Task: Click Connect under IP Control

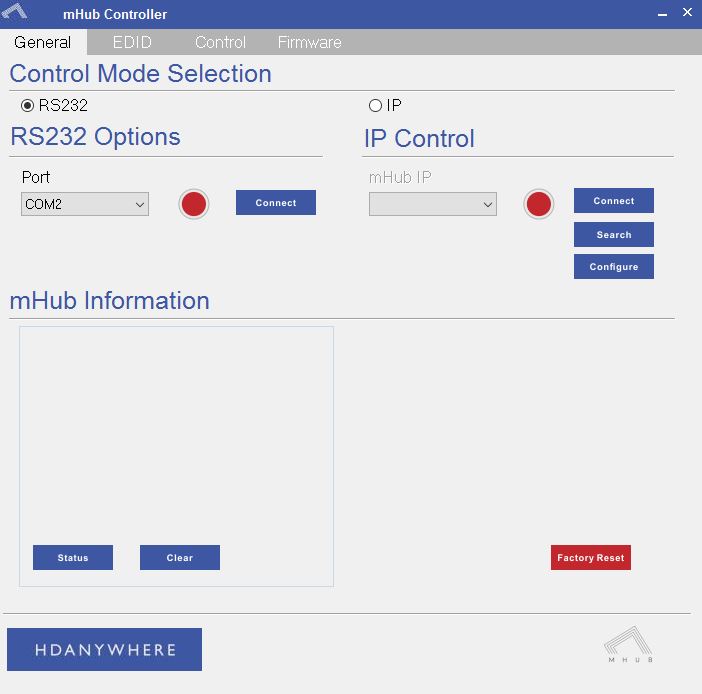Action: click(x=614, y=201)
